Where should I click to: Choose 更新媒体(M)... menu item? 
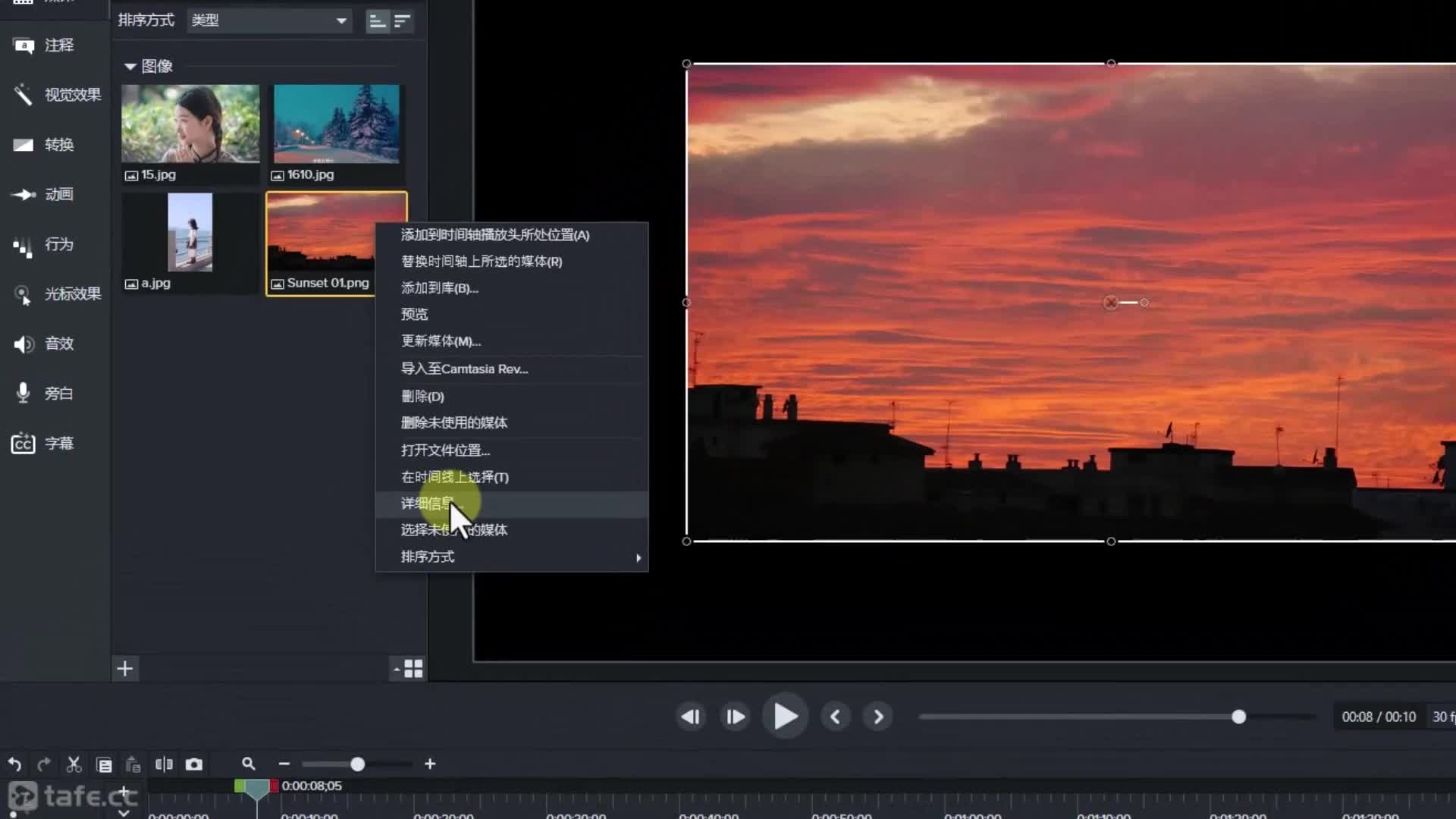coord(512,341)
